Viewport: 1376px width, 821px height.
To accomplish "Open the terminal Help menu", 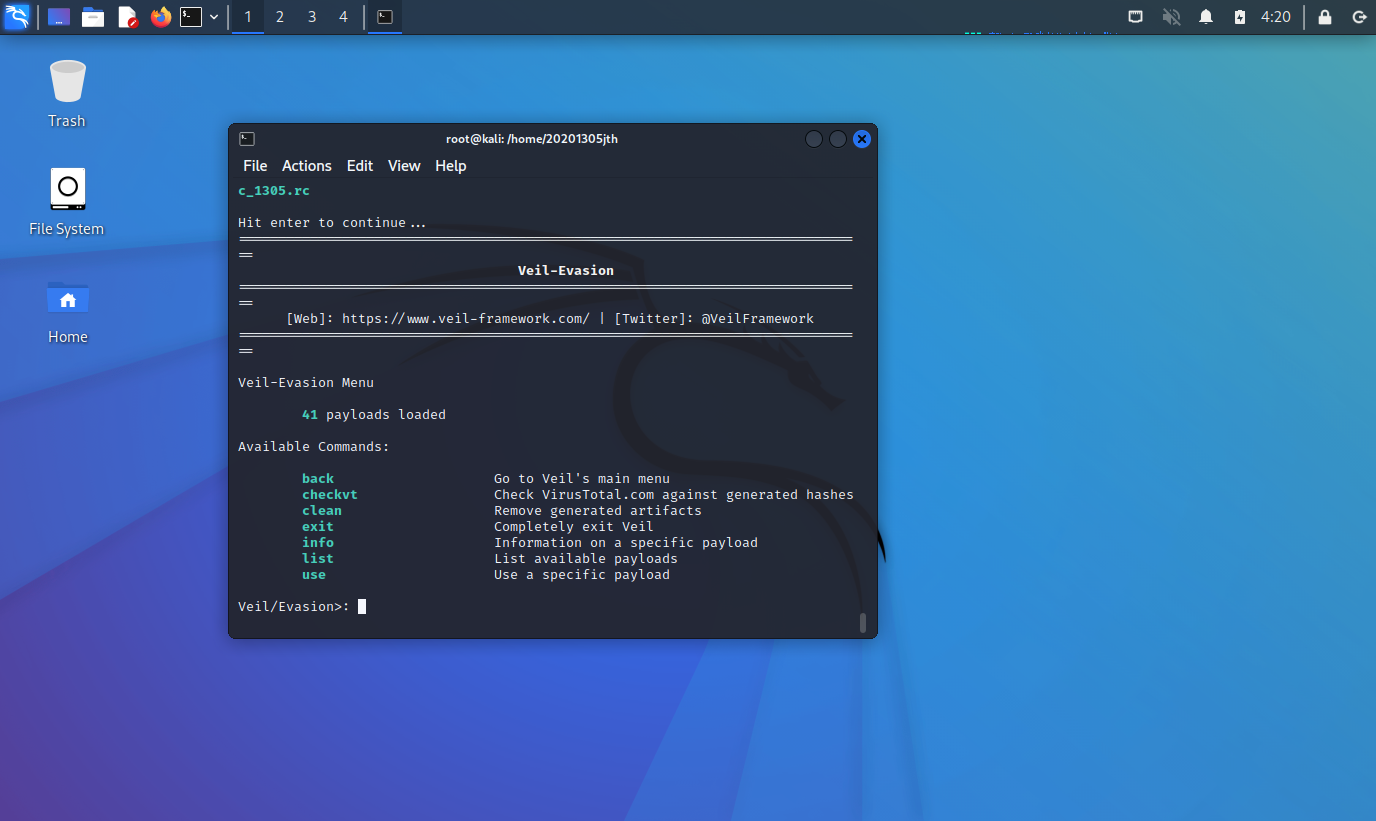I will click(x=451, y=166).
